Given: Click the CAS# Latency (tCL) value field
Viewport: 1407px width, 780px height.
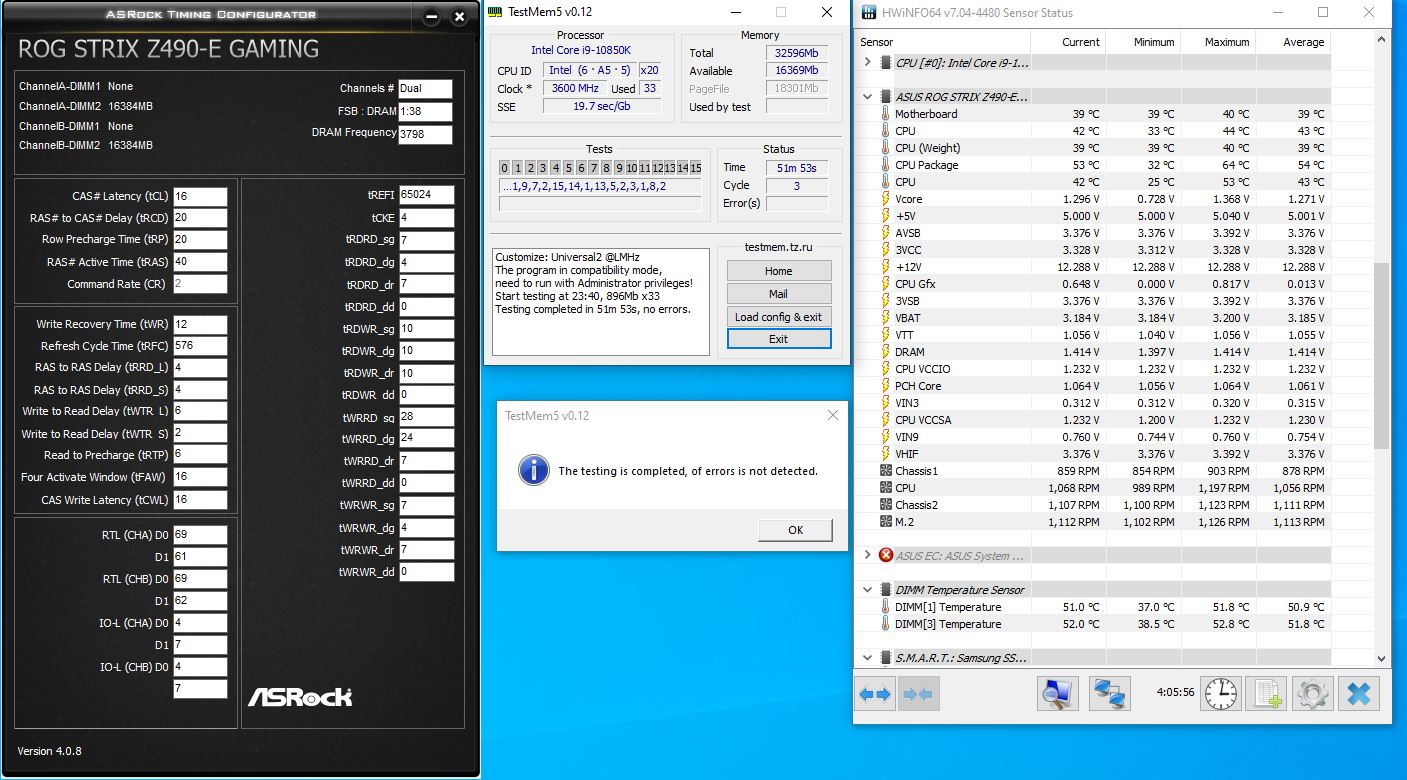Looking at the screenshot, I should (200, 196).
